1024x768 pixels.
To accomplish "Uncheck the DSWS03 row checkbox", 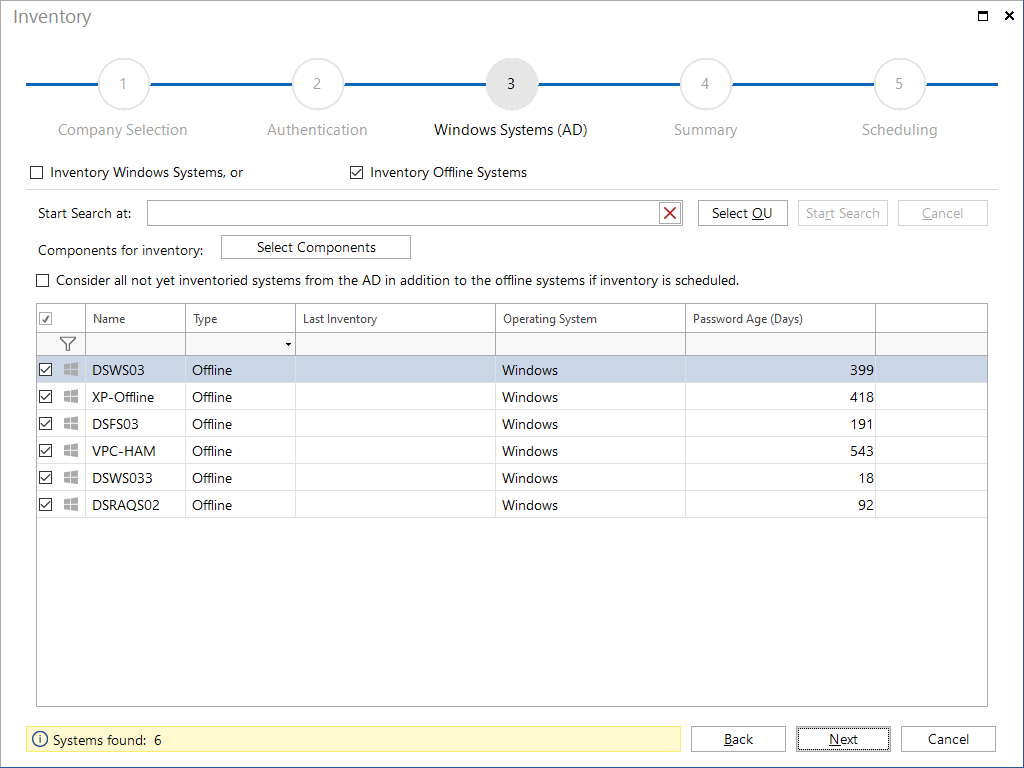I will 46,370.
